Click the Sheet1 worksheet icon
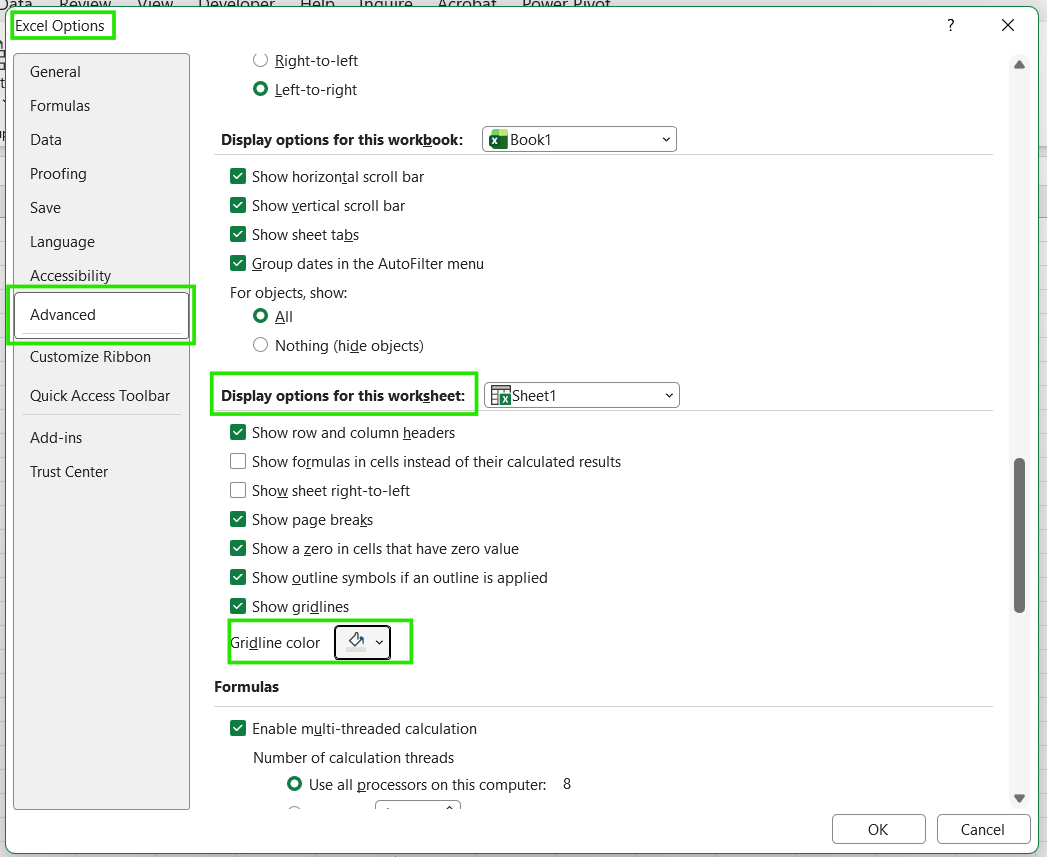The image size is (1047, 857). point(500,395)
